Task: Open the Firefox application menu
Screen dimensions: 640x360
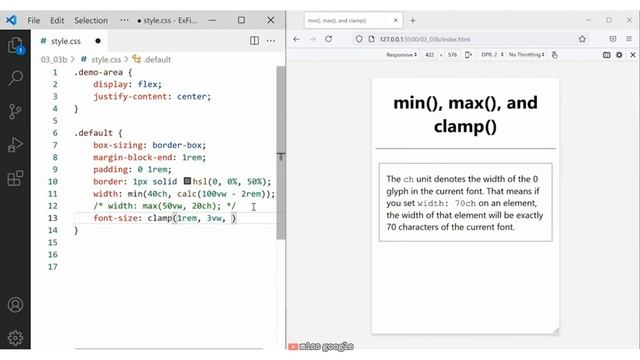Action: (x=629, y=39)
